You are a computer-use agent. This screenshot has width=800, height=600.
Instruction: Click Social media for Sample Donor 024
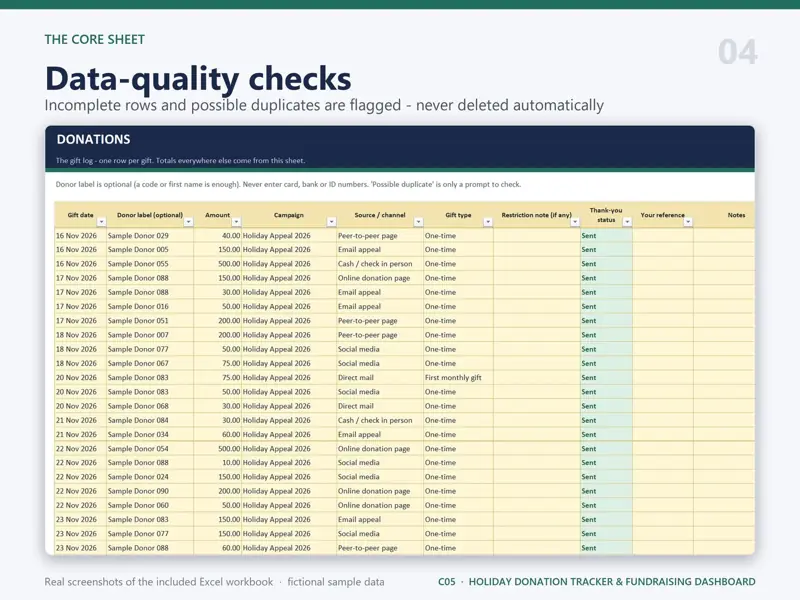coord(380,477)
